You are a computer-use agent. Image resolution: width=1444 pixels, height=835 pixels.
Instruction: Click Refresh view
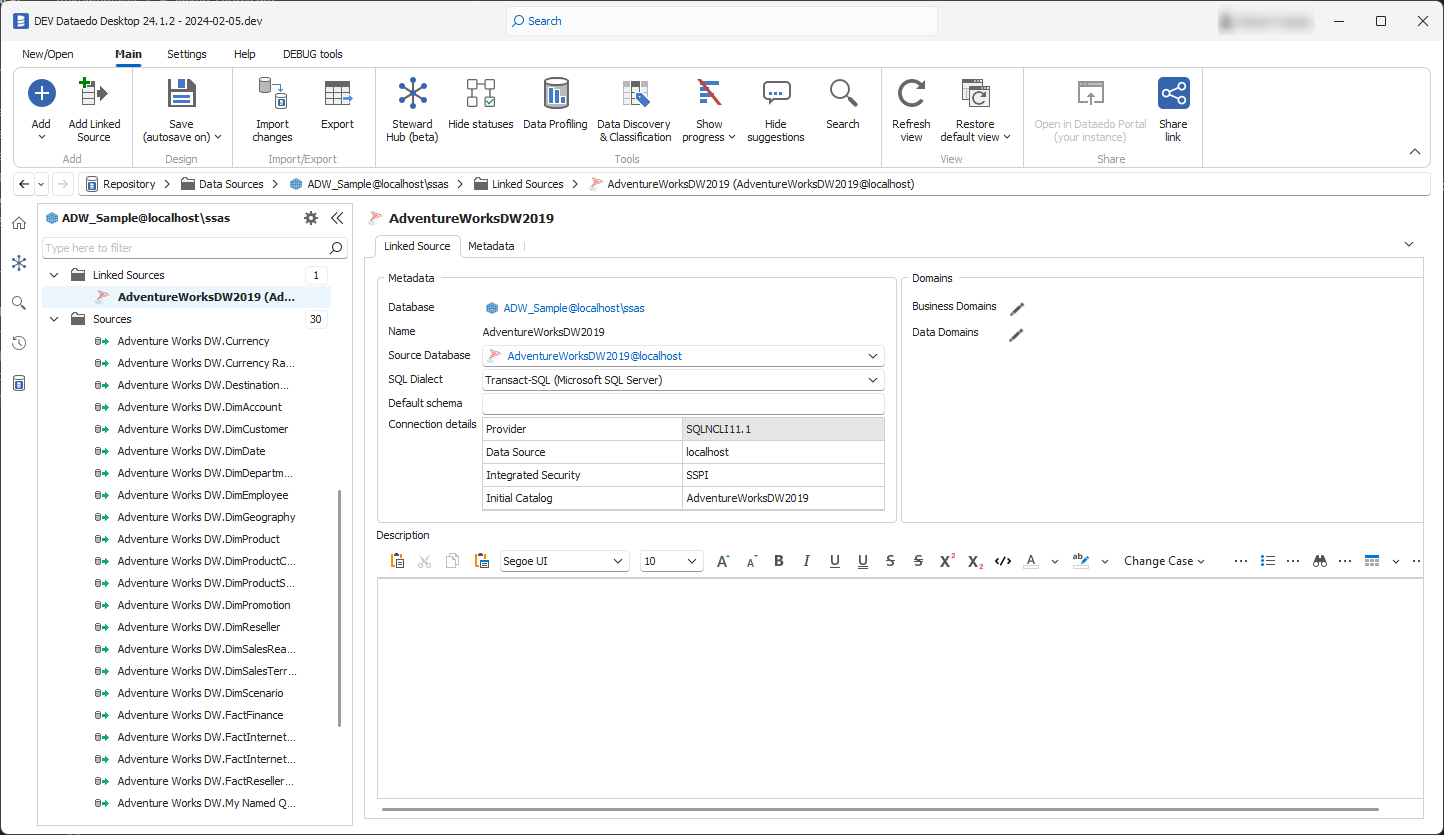click(x=911, y=110)
